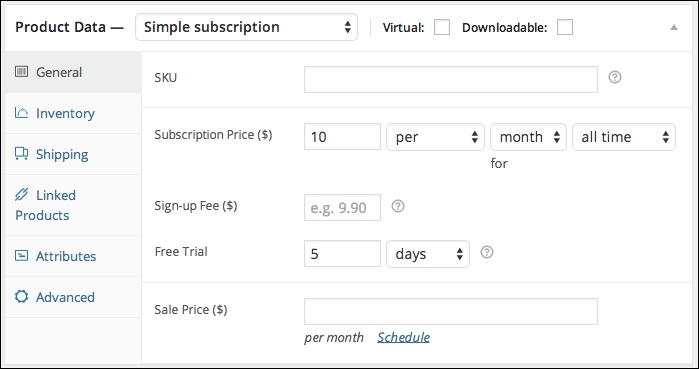Viewport: 699px width, 369px height.
Task: Click into the Sale Price input field
Action: pos(451,312)
